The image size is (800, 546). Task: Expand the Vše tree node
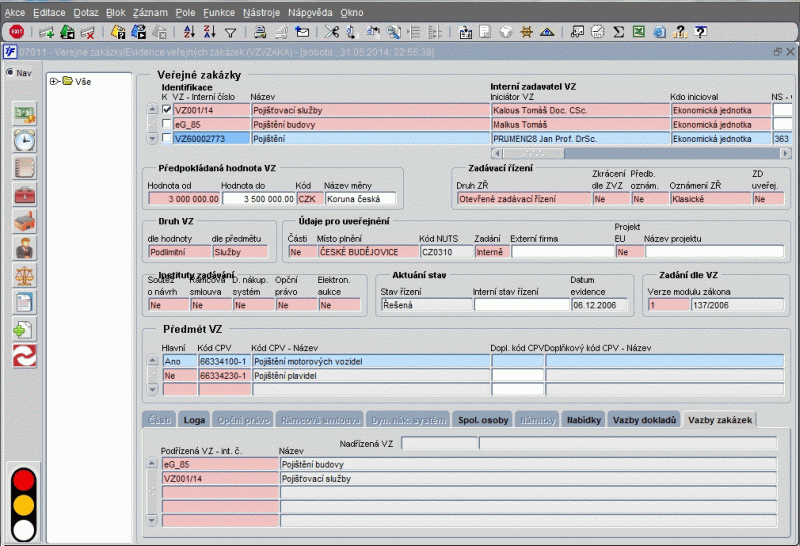53,81
